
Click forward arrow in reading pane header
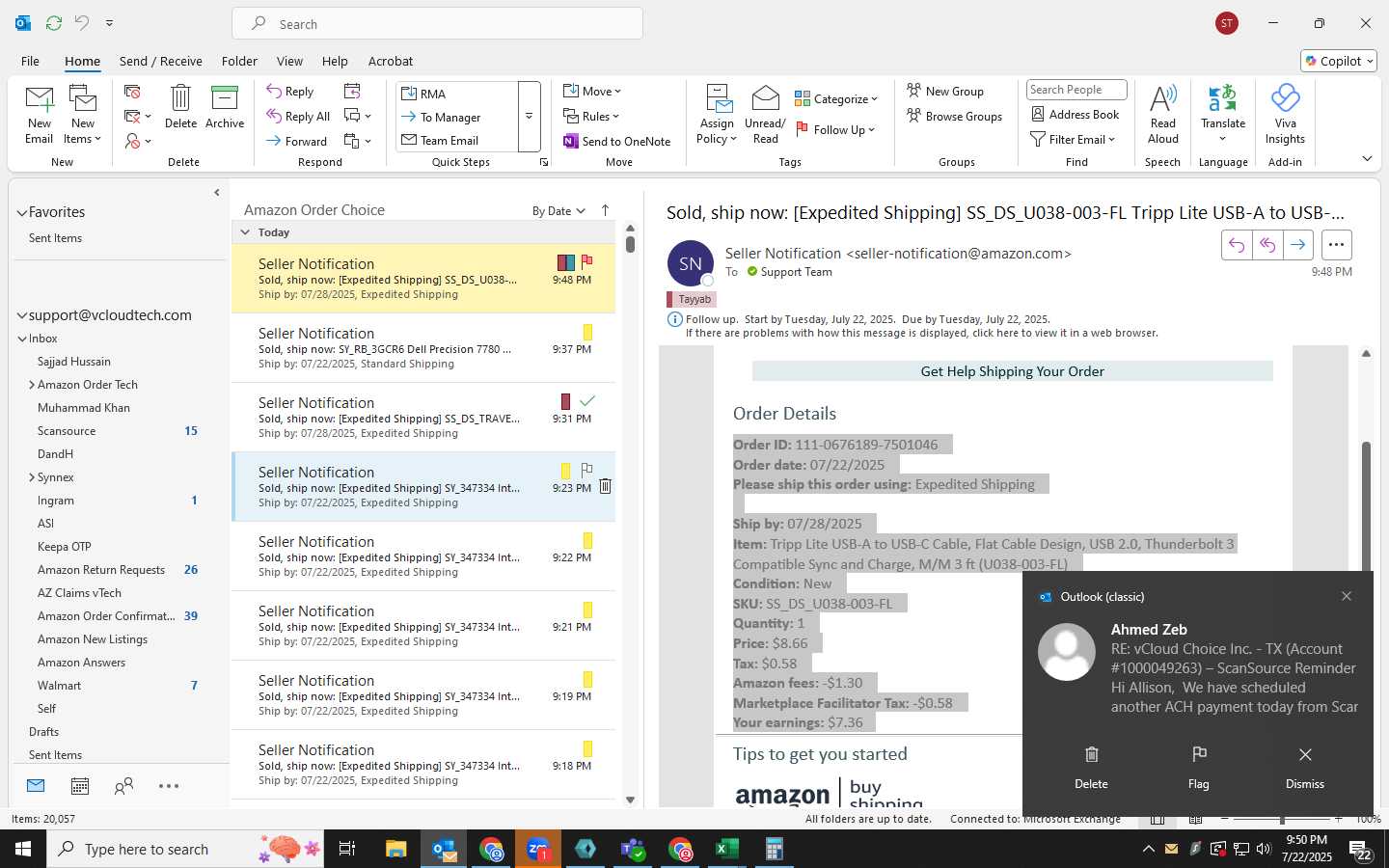click(1298, 245)
